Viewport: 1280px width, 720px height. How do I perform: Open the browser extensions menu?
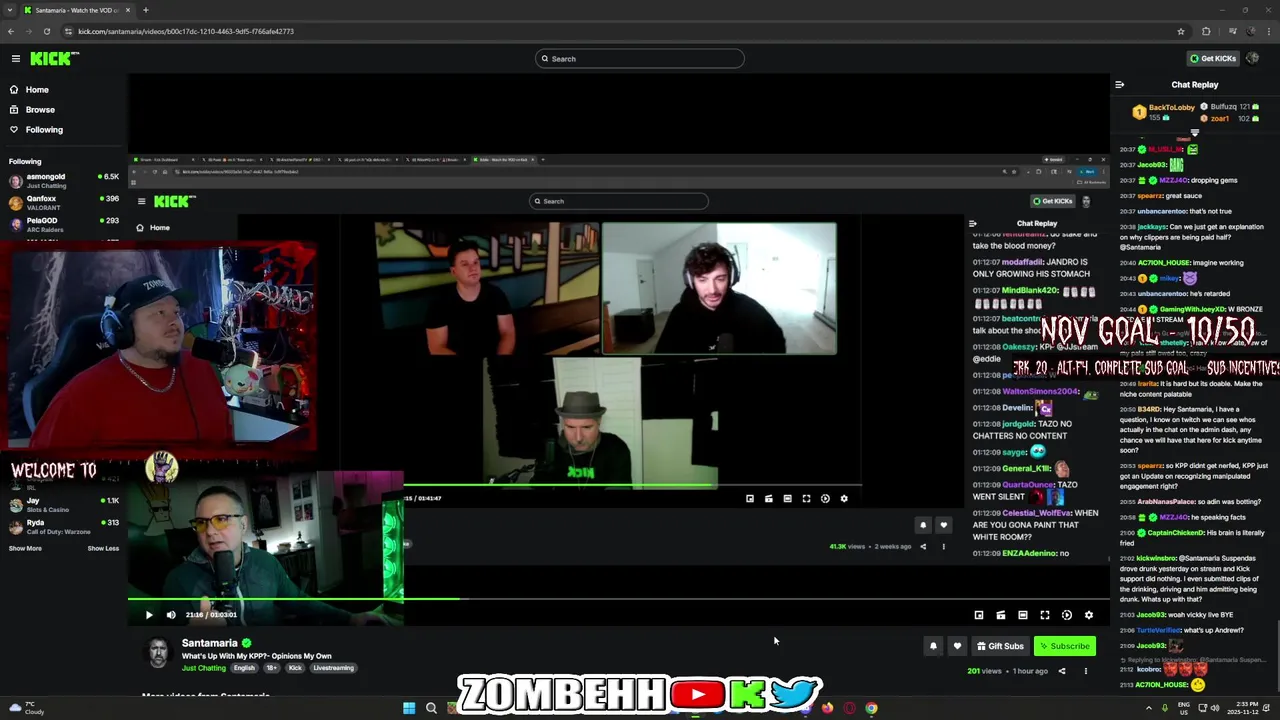coord(1206,31)
